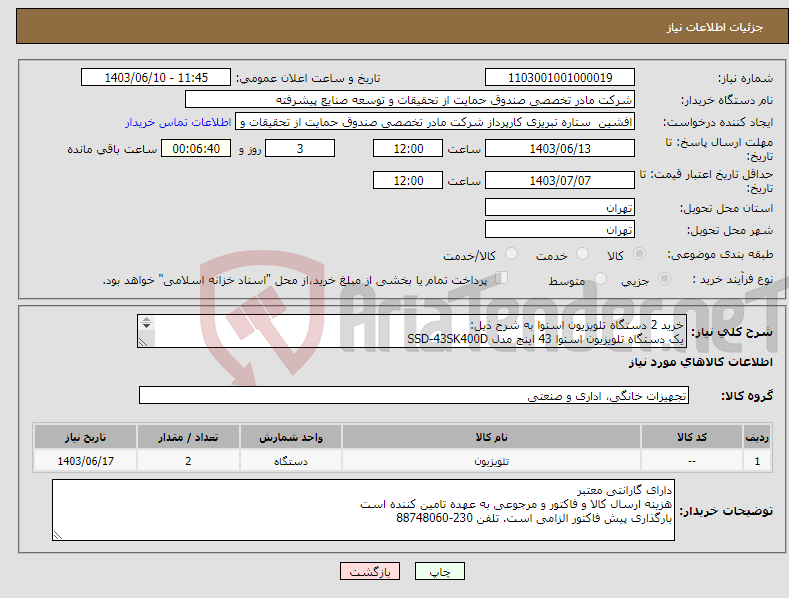The width and height of the screenshot is (789, 598).
Task: Click the شرح کلی نیاز label
Action: pyautogui.click(x=732, y=332)
